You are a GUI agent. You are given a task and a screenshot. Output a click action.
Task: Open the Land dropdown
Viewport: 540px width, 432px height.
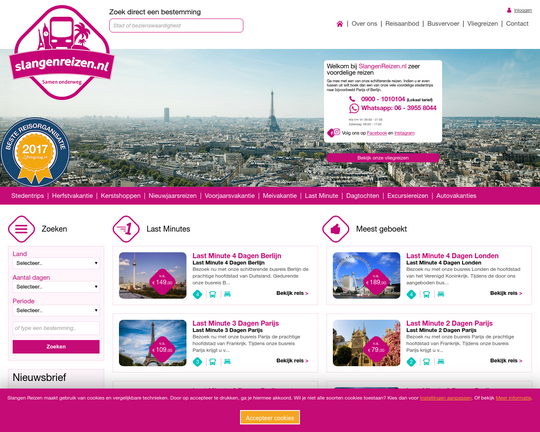56,263
